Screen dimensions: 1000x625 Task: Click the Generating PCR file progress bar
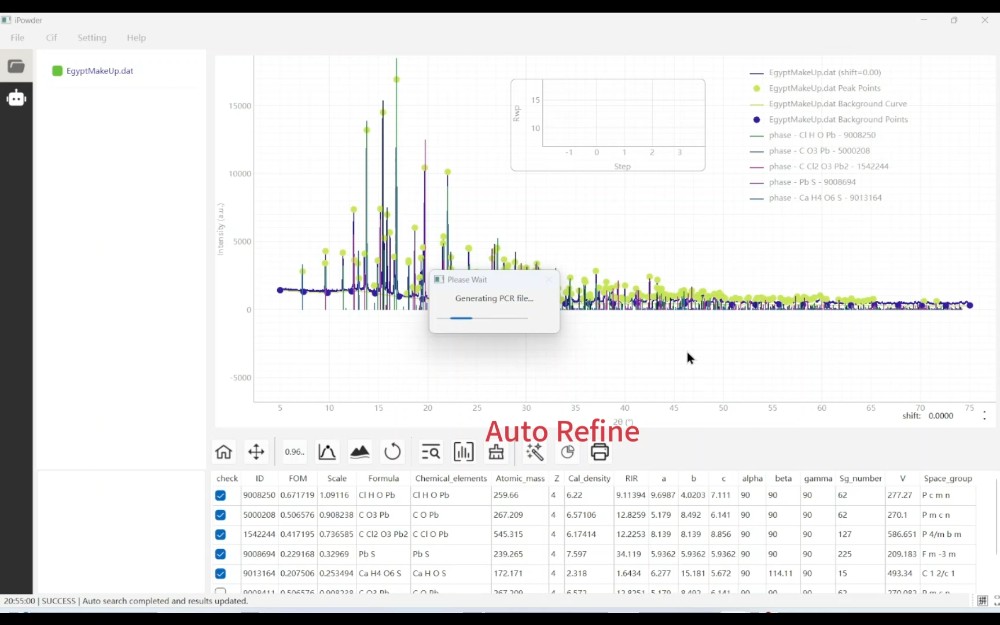coord(482,318)
